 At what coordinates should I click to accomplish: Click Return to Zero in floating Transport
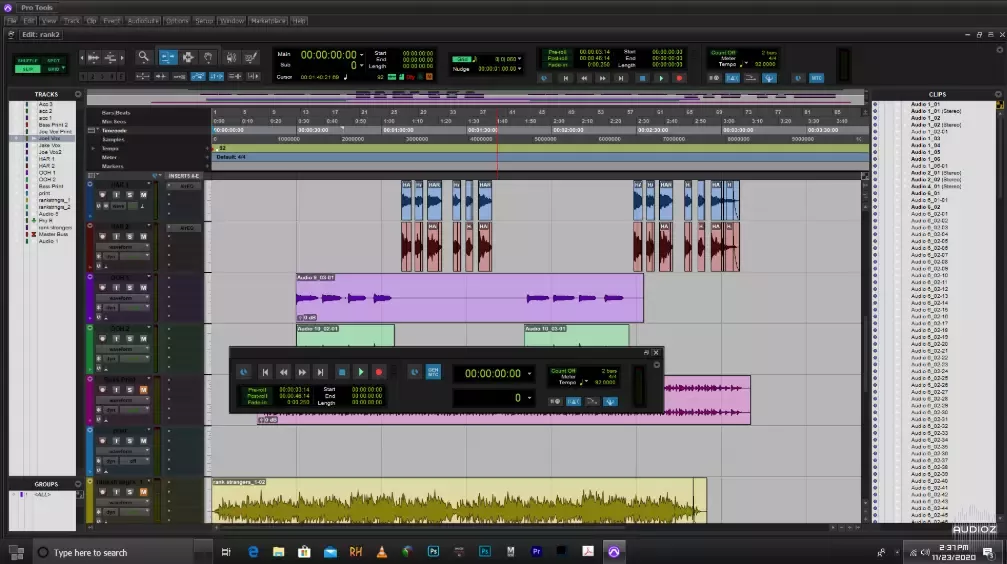pos(265,372)
